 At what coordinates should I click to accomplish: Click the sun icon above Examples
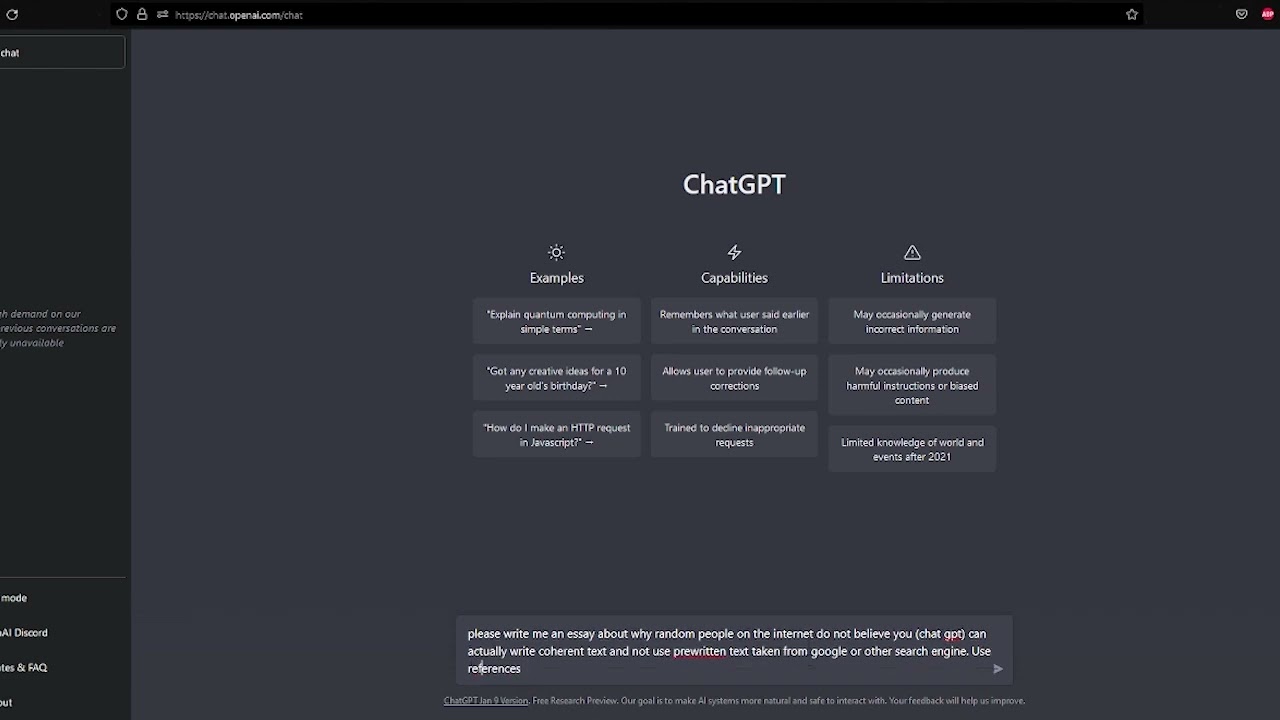[x=557, y=252]
